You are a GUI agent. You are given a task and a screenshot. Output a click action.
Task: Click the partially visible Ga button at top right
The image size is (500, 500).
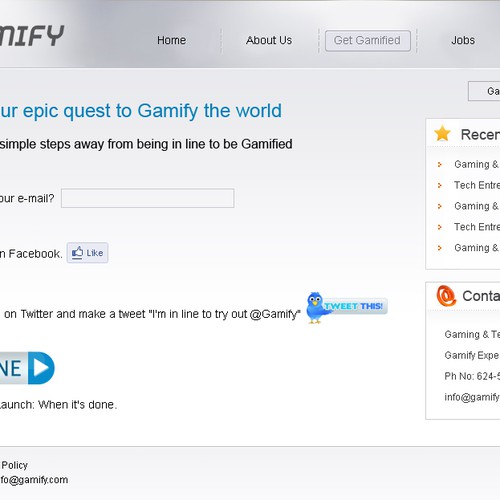(484, 91)
